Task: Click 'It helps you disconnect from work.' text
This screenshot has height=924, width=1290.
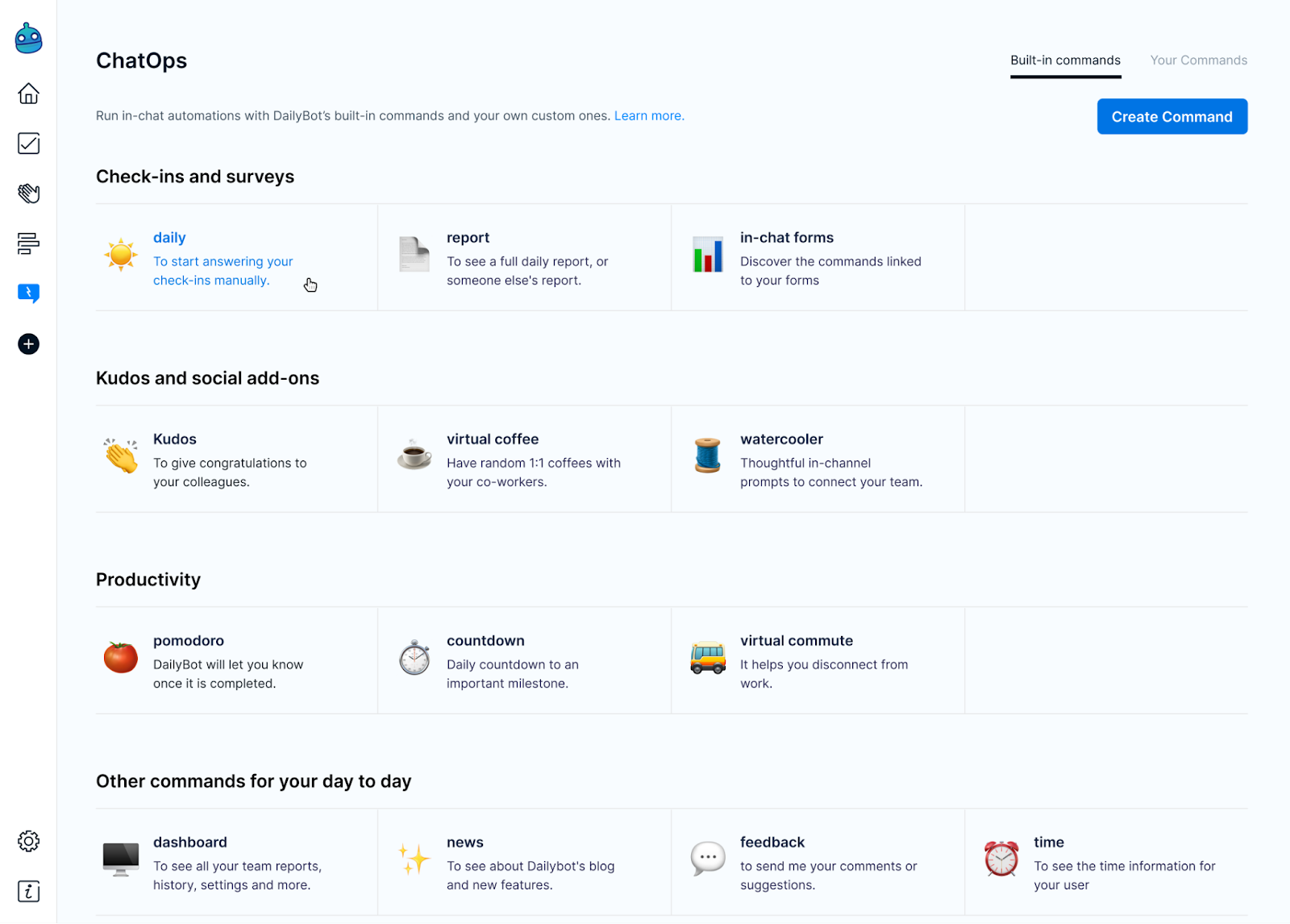Action: pos(824,674)
